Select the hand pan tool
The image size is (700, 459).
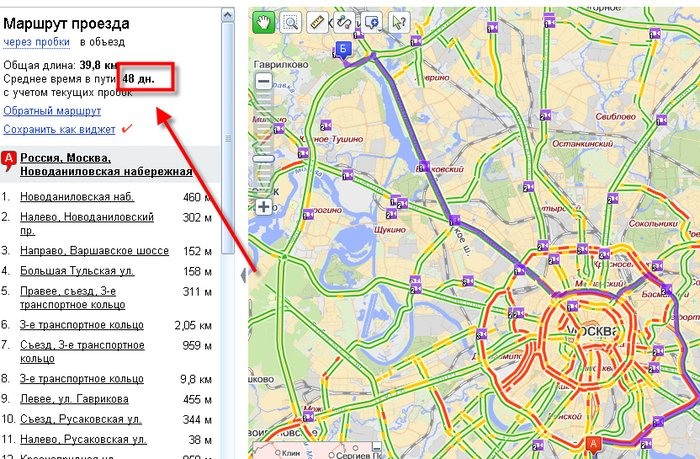click(x=263, y=20)
